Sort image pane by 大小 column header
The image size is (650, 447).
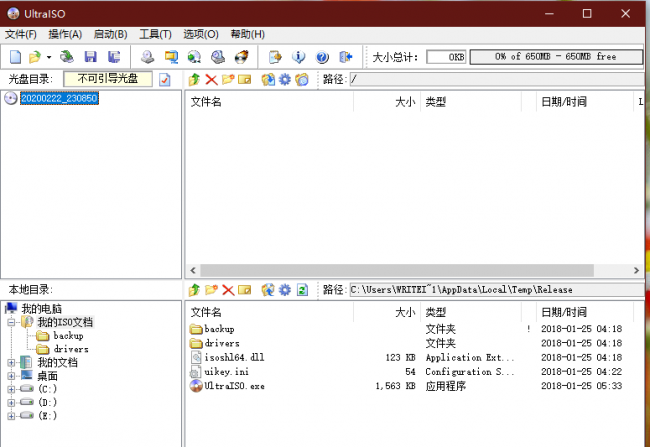(387, 102)
